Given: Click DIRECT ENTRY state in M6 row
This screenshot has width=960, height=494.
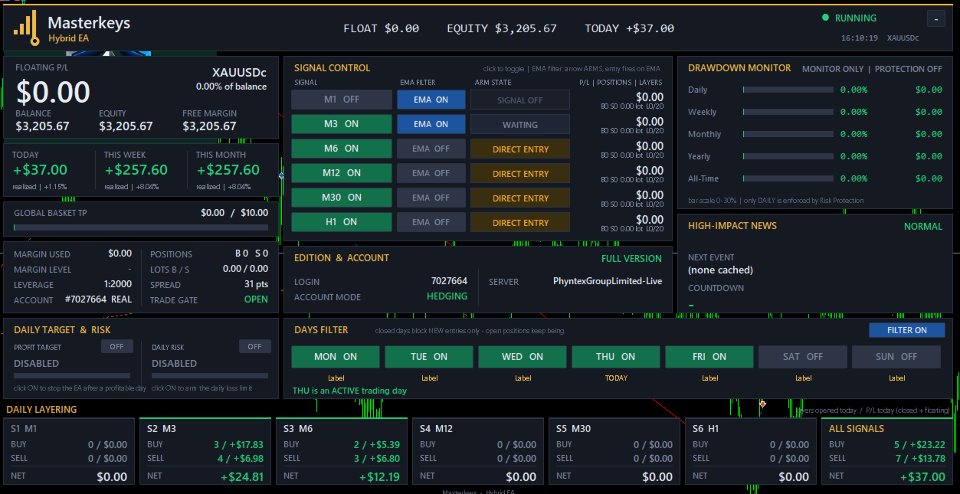Looking at the screenshot, I should 520,149.
